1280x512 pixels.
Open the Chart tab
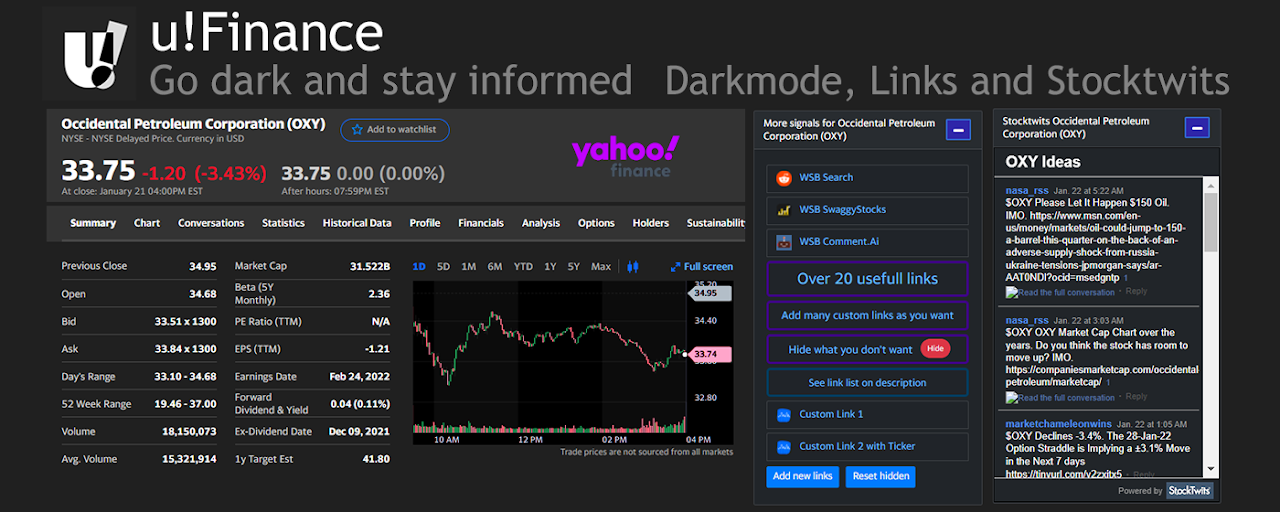click(x=147, y=223)
